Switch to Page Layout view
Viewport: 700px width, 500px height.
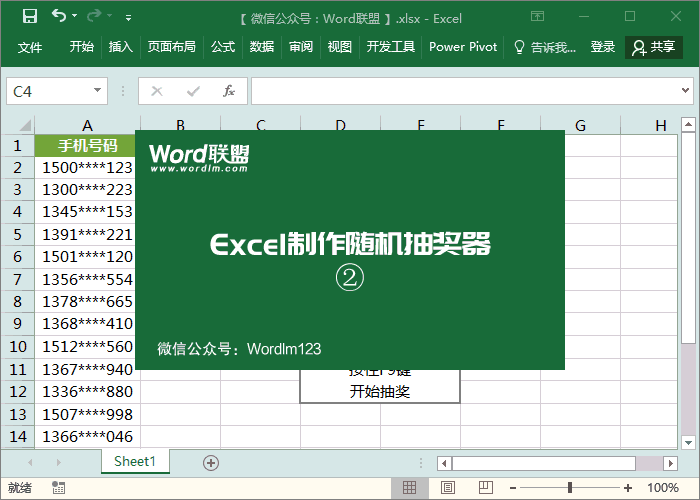pyautogui.click(x=447, y=488)
